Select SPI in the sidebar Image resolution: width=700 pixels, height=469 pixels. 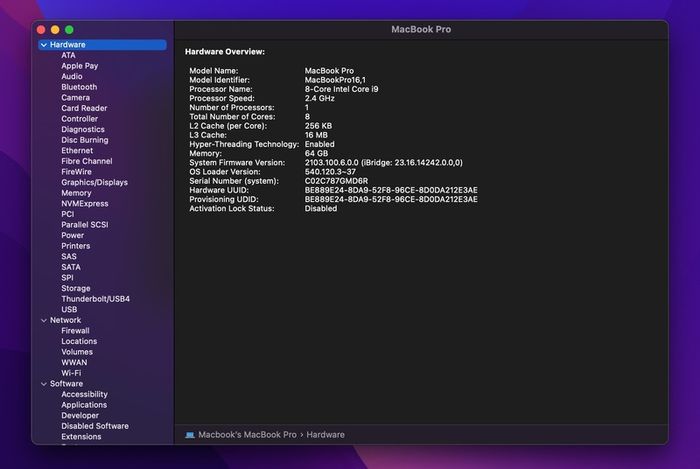coord(67,278)
